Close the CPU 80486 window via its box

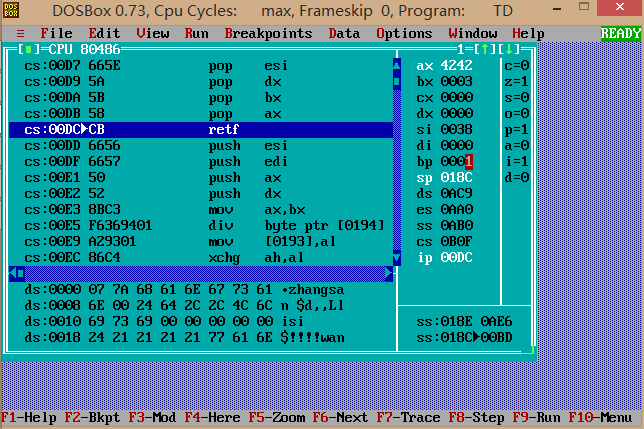tap(28, 50)
